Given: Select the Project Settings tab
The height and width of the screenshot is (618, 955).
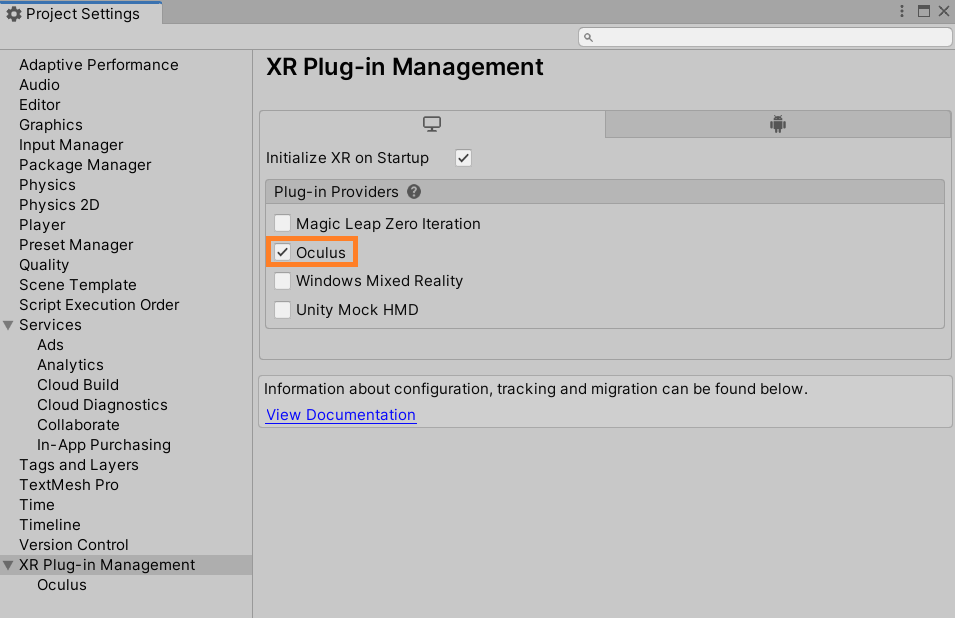Looking at the screenshot, I should [x=81, y=13].
